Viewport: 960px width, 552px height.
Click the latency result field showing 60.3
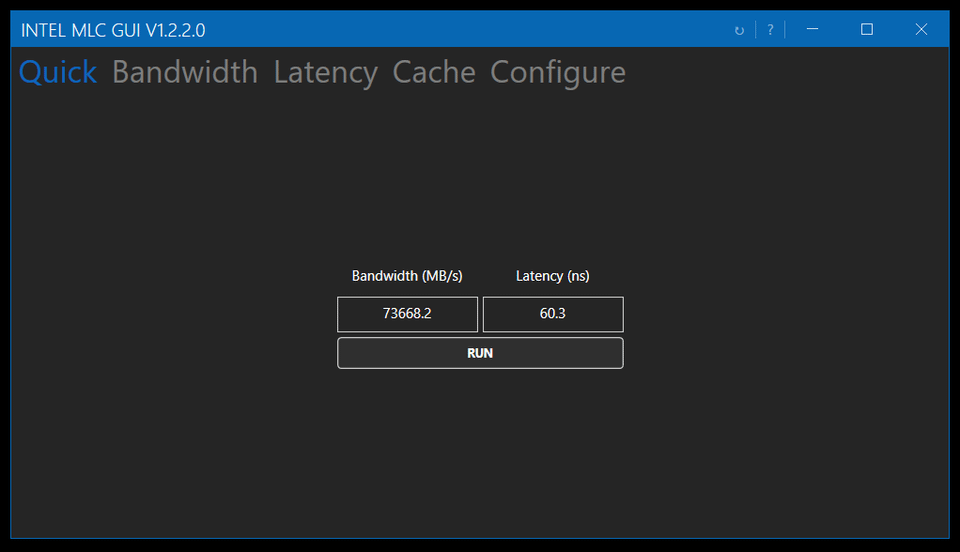(x=553, y=314)
